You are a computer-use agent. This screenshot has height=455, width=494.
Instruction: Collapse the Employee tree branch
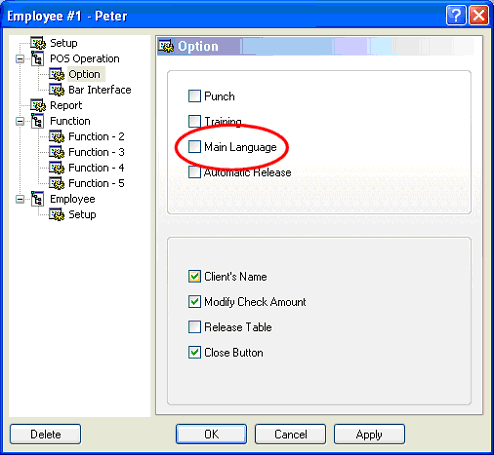pos(20,199)
